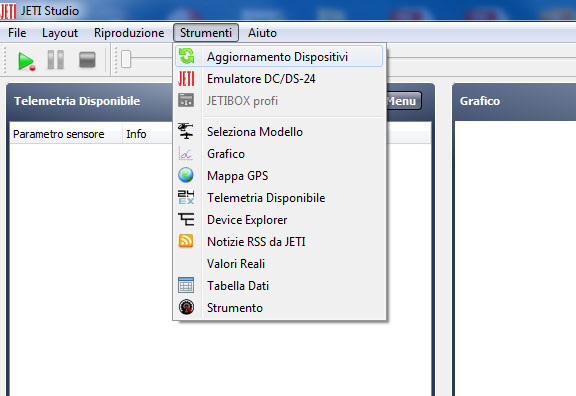Click the helicopter Seleziona Modello icon
Screen dimensions: 576x396
coord(186,132)
